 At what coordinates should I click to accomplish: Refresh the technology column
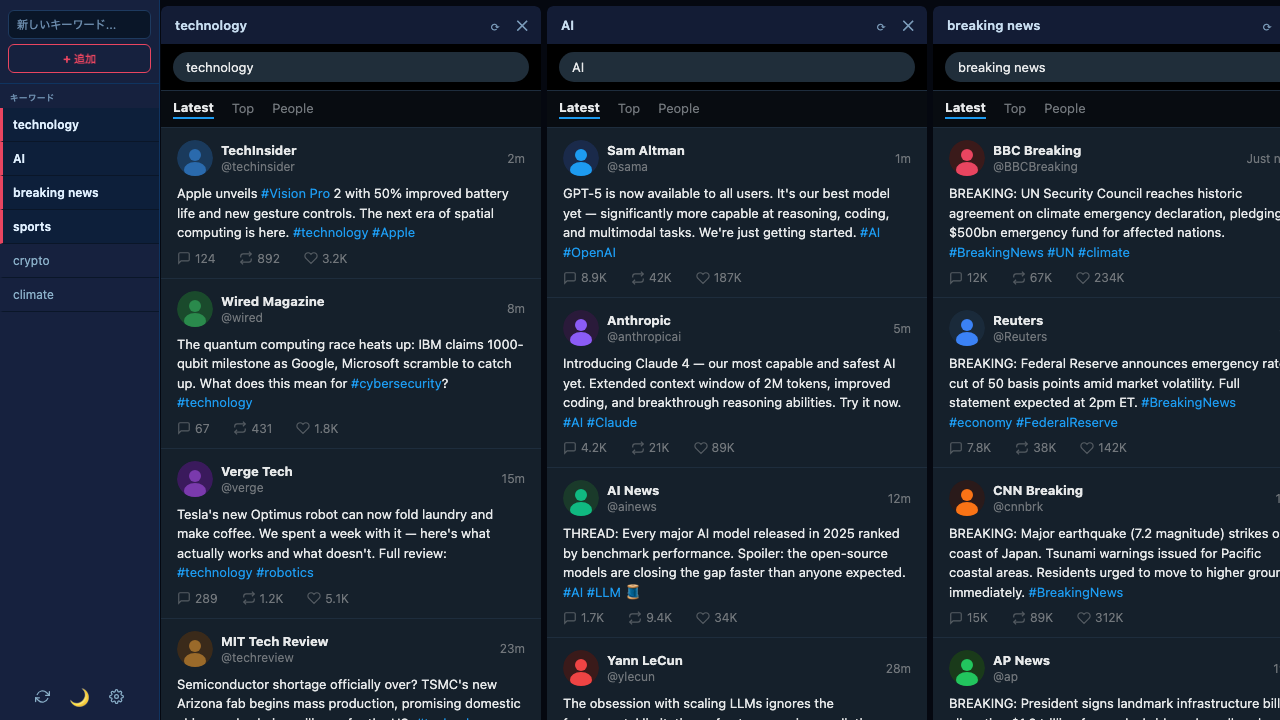click(x=495, y=26)
